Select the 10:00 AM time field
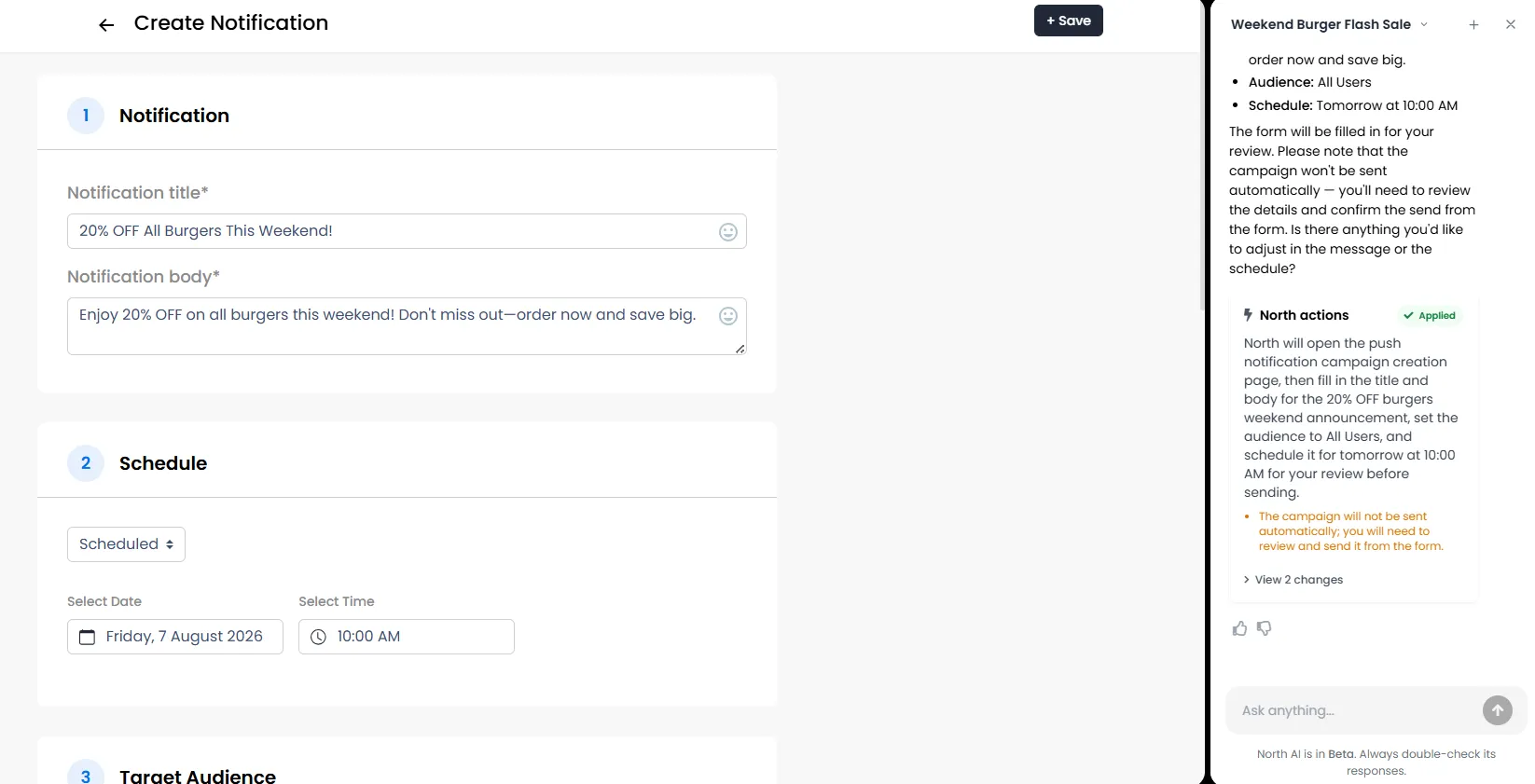This screenshot has height=784, width=1535. 407,637
